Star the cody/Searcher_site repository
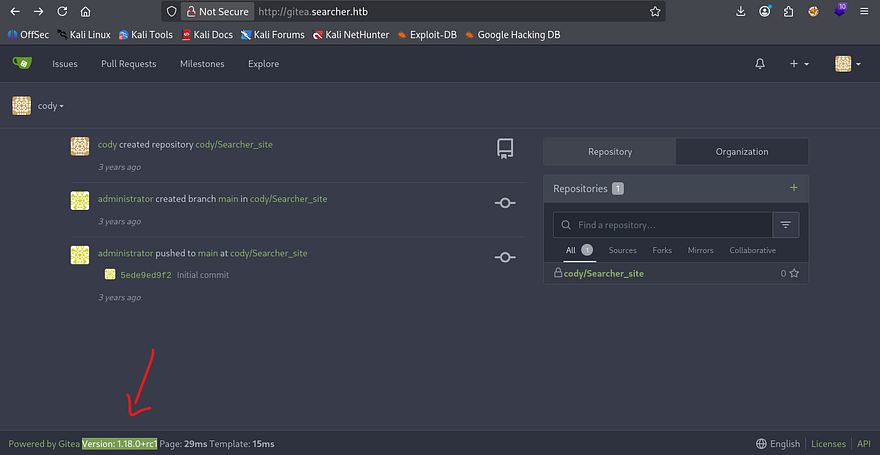 (794, 273)
